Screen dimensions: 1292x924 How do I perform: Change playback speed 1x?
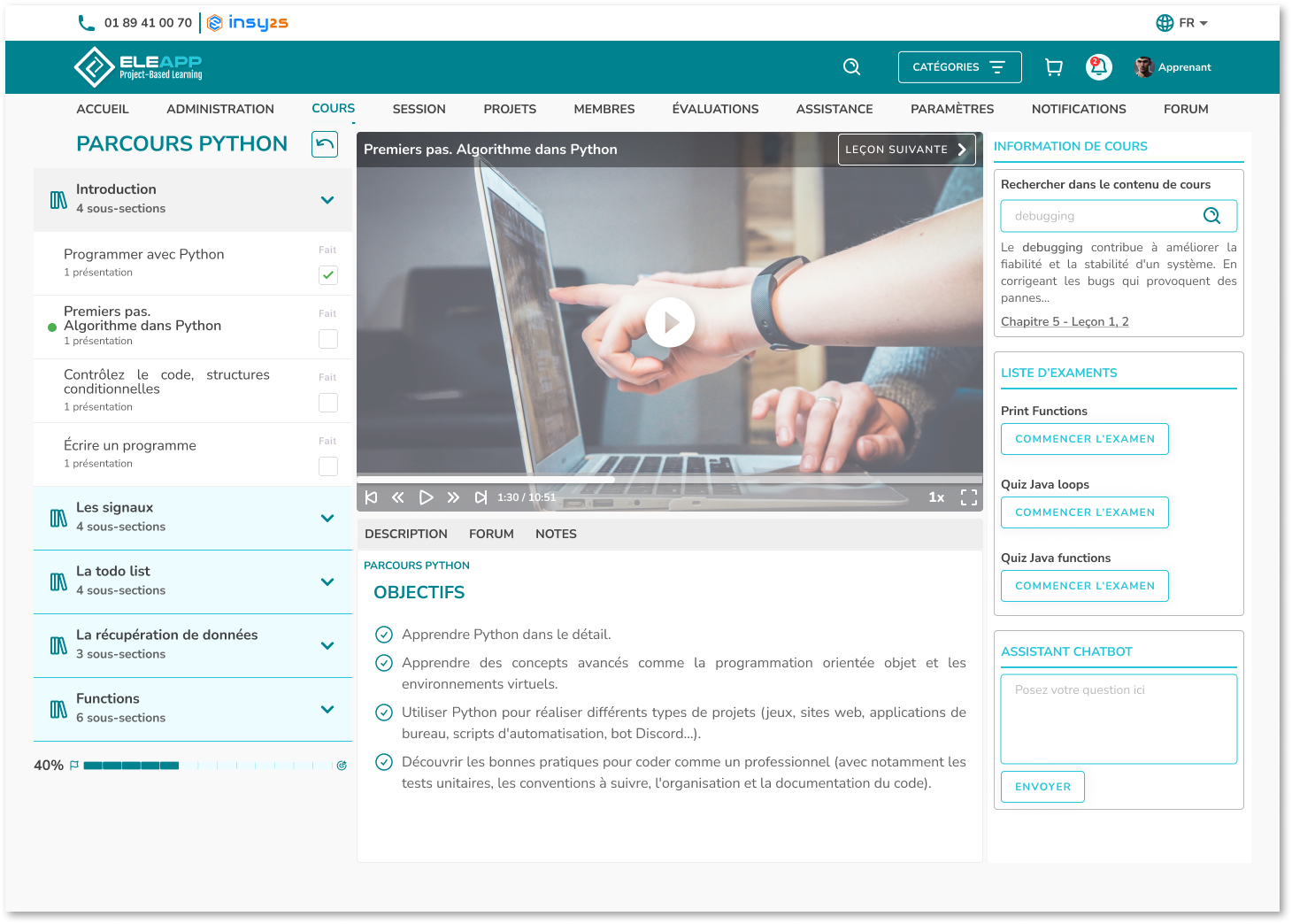(x=936, y=497)
